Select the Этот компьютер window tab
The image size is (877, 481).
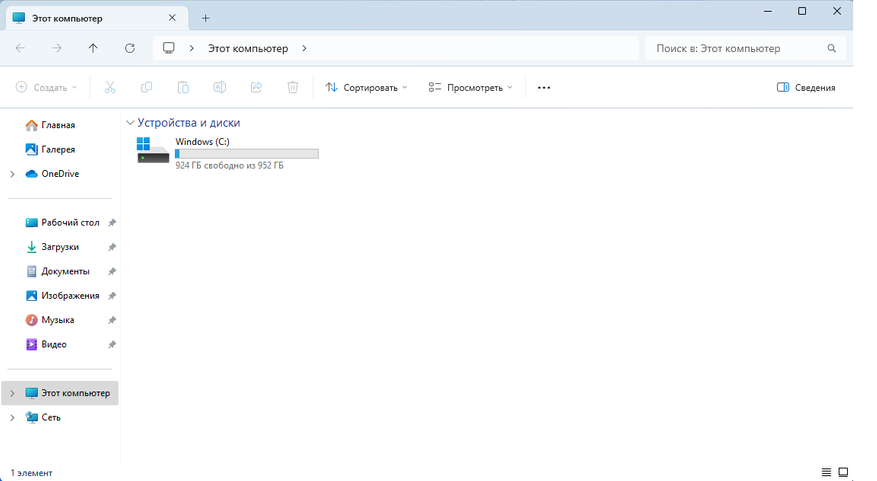coord(97,18)
